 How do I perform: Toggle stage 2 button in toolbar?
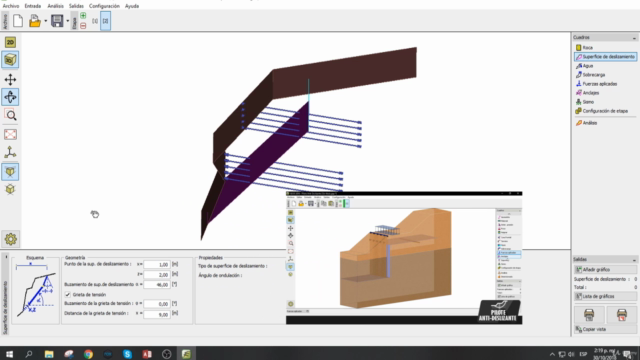click(105, 21)
